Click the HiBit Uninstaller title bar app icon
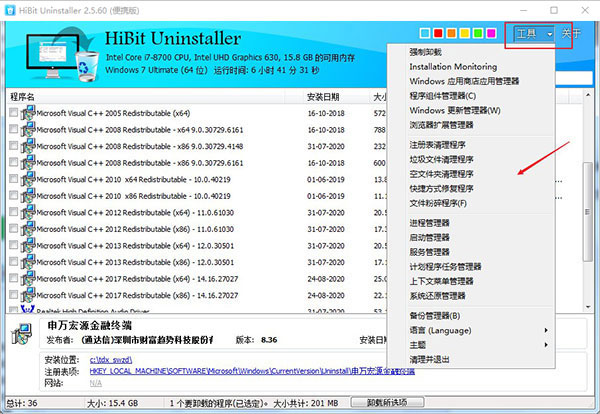This screenshot has width=600, height=414. click(x=10, y=10)
